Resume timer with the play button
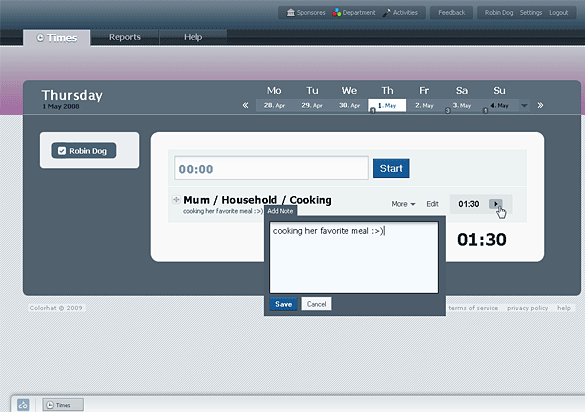This screenshot has width=585, height=412. (x=495, y=204)
